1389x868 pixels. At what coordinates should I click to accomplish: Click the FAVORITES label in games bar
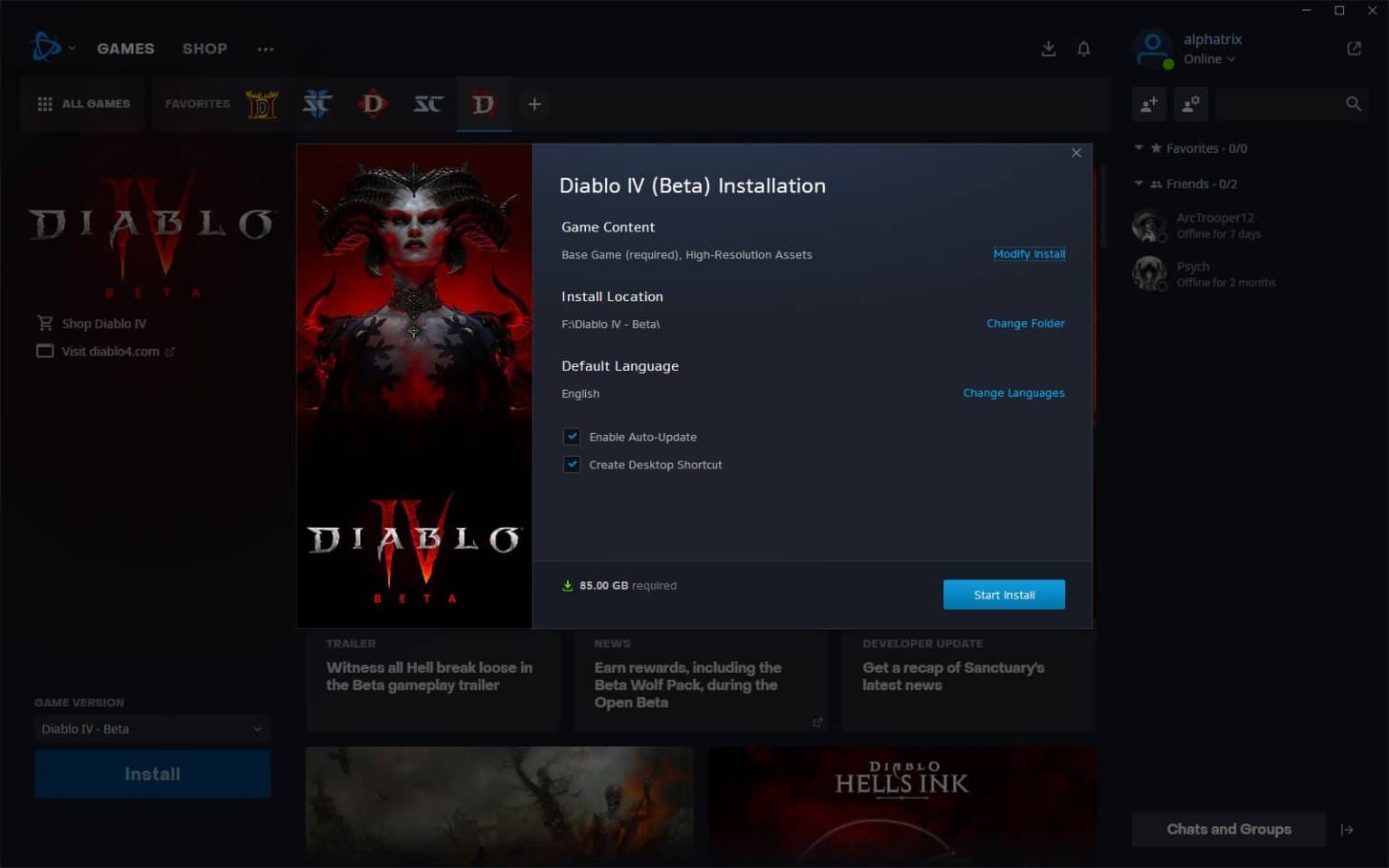(197, 104)
